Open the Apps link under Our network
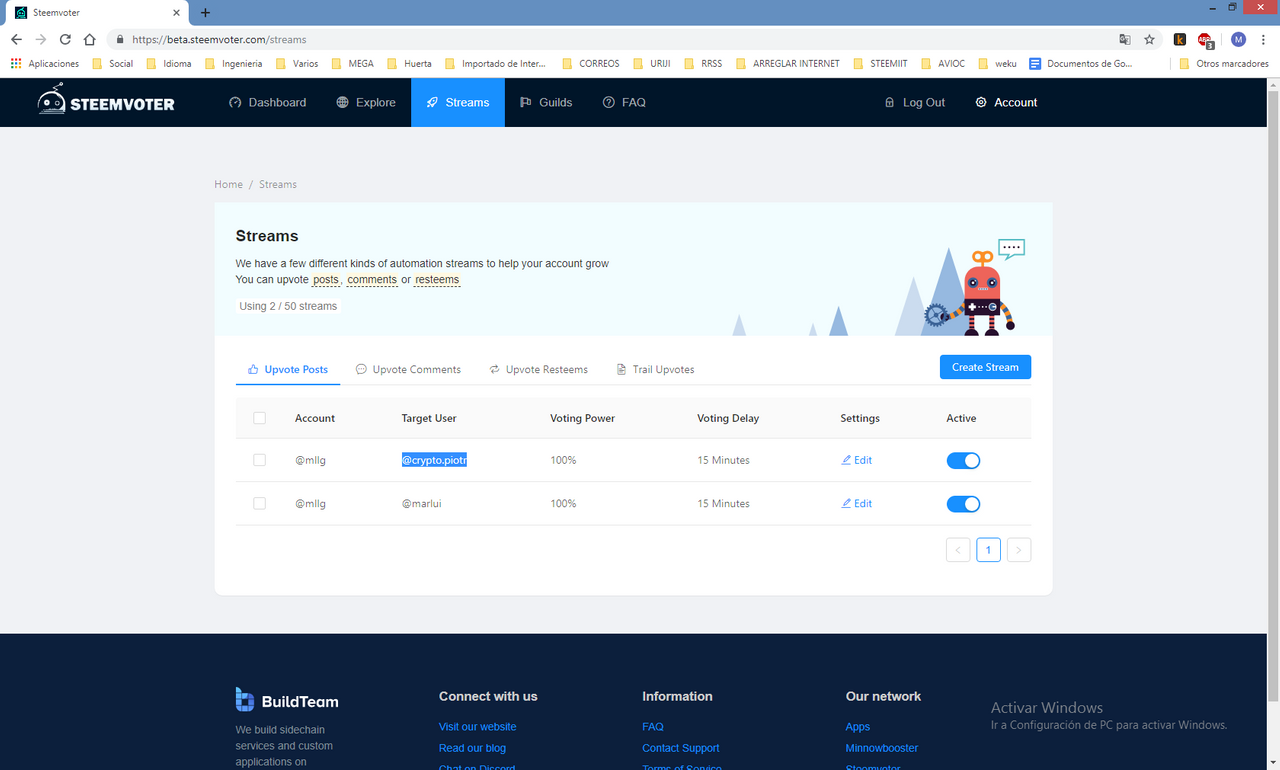Image resolution: width=1280 pixels, height=770 pixels. [x=858, y=727]
